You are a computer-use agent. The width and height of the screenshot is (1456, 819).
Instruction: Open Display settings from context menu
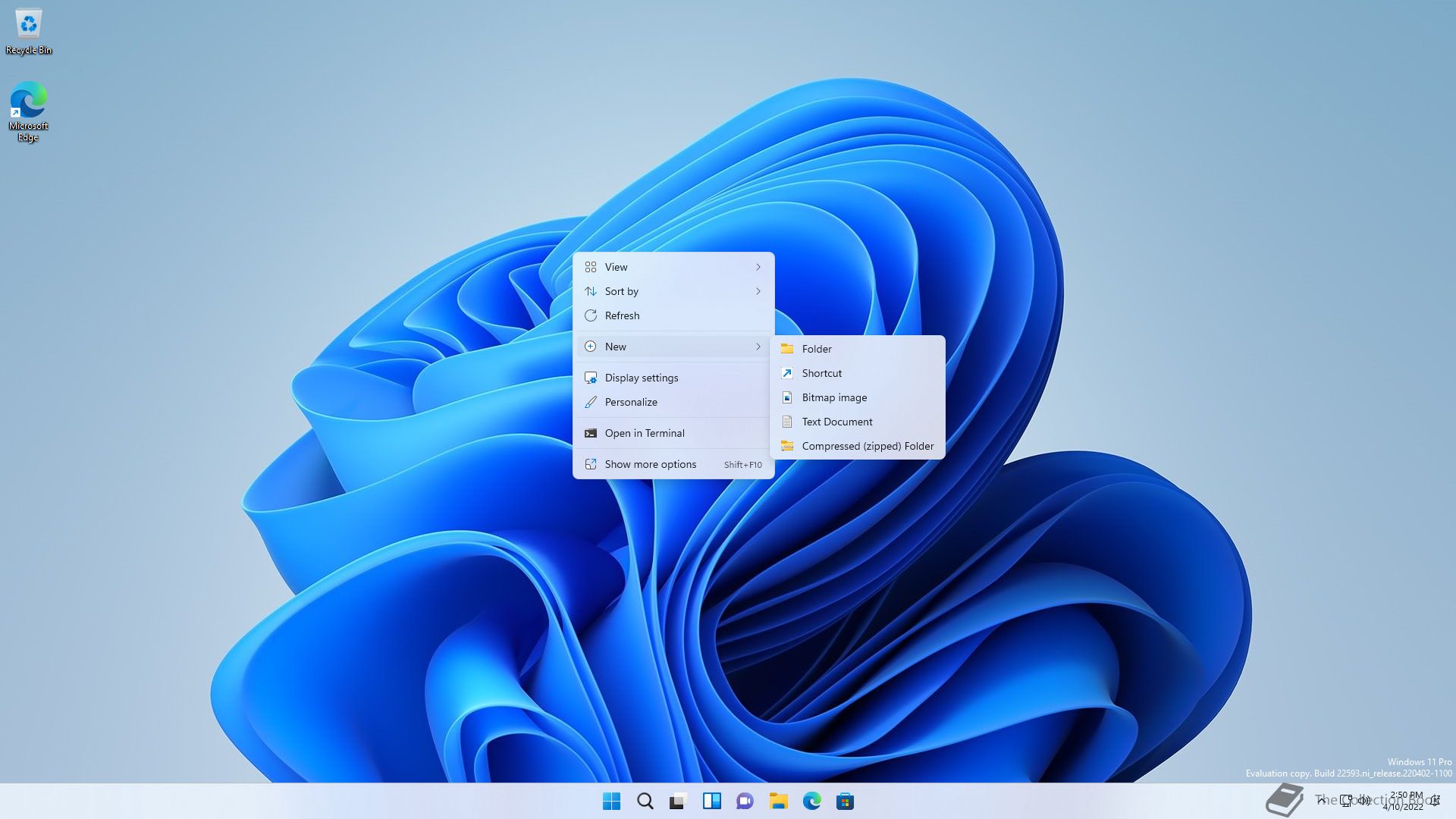pyautogui.click(x=673, y=378)
